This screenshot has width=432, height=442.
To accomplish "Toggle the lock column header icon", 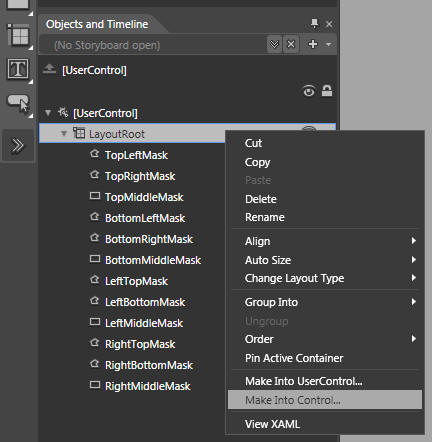I will 327,90.
